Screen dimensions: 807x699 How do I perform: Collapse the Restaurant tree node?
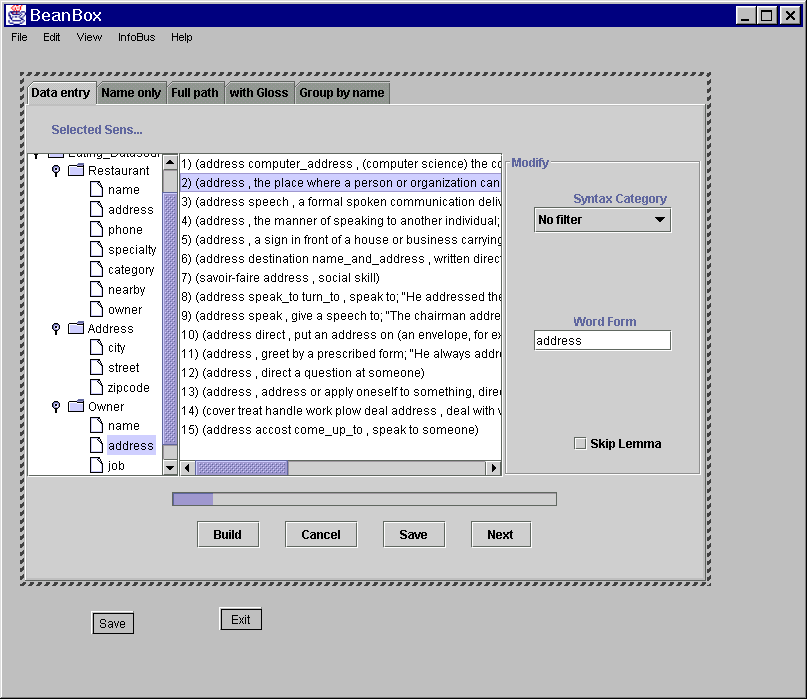[x=56, y=171]
